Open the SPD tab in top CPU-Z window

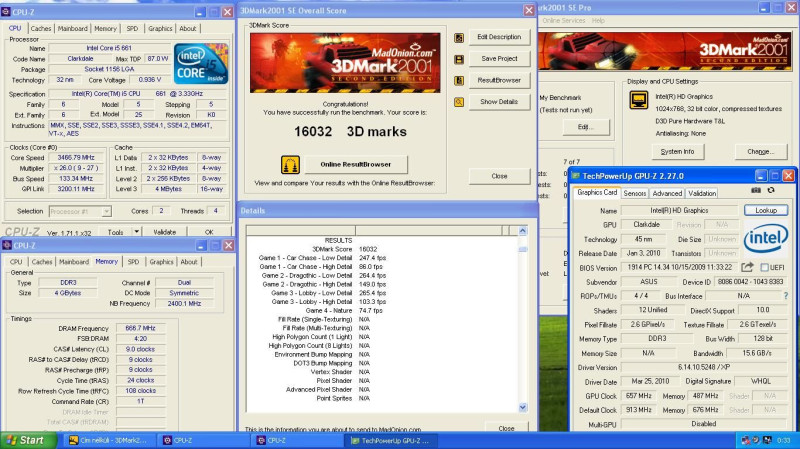132,29
